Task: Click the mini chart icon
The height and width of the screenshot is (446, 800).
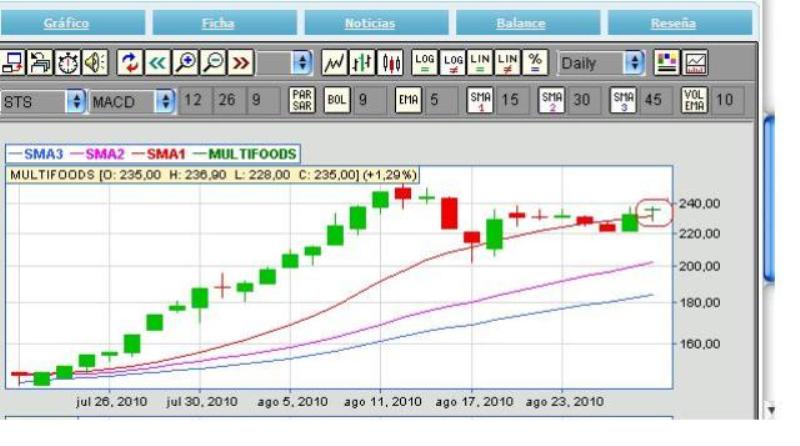Action: [696, 63]
